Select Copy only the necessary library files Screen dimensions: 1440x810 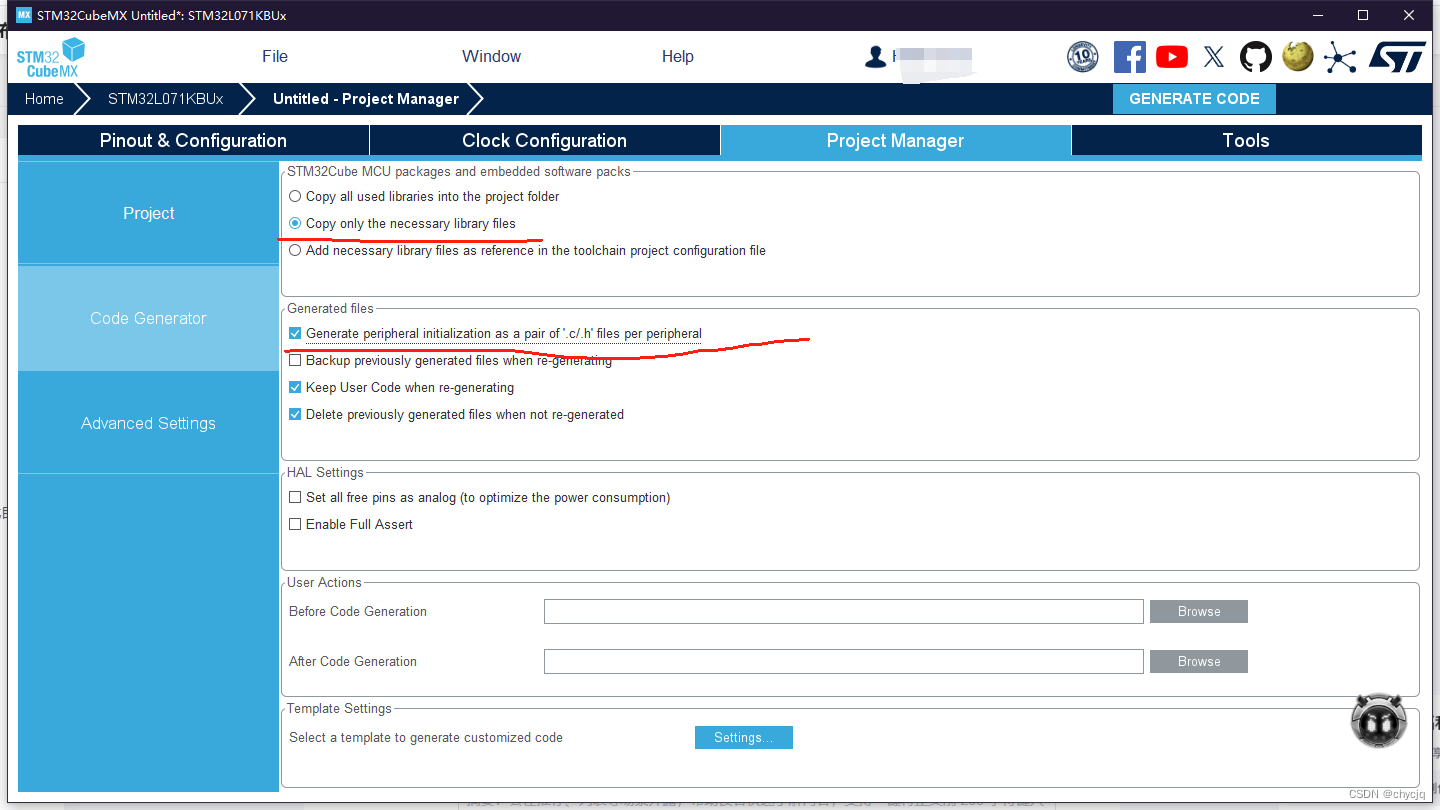295,224
